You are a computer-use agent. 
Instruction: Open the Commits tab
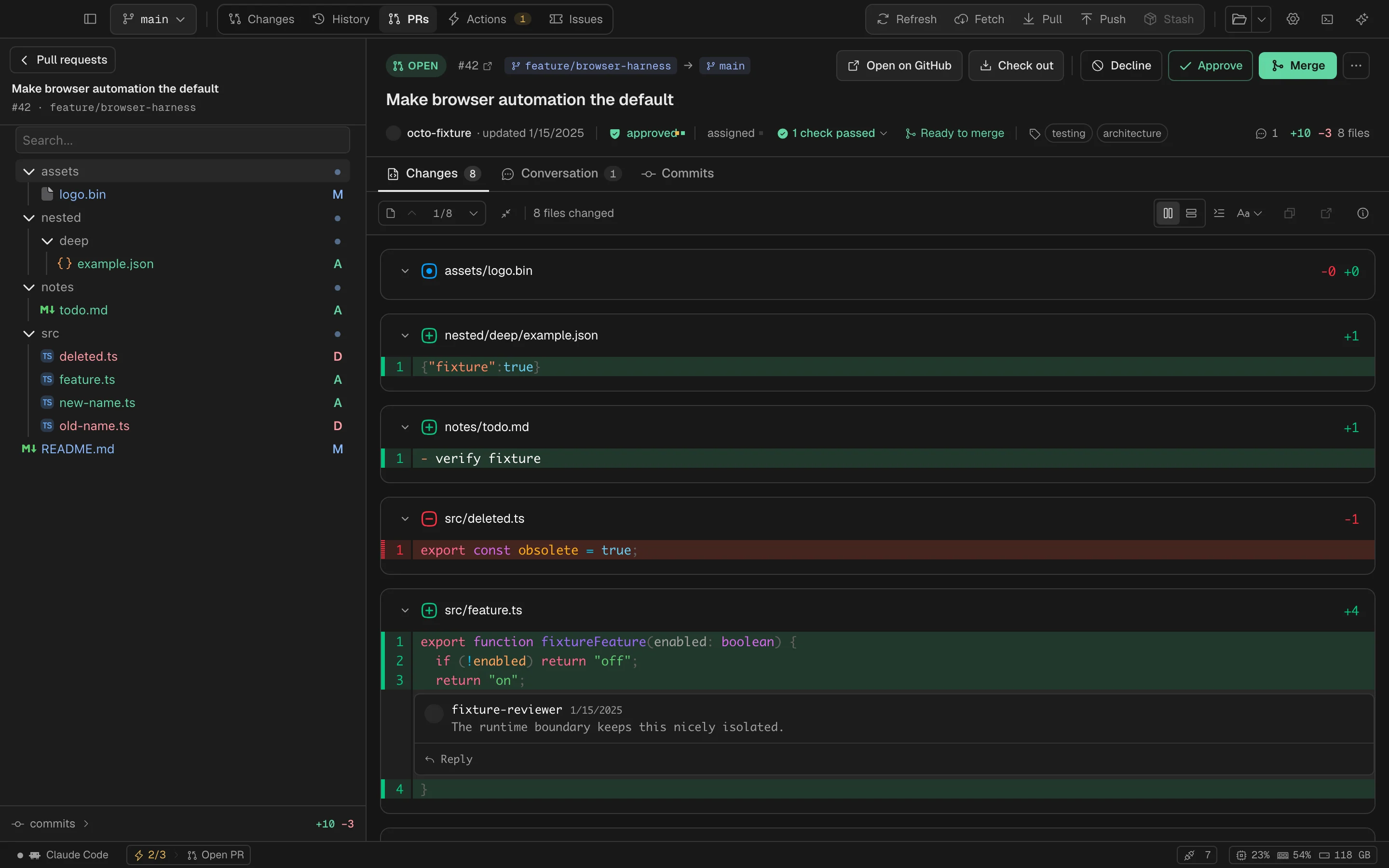click(677, 174)
